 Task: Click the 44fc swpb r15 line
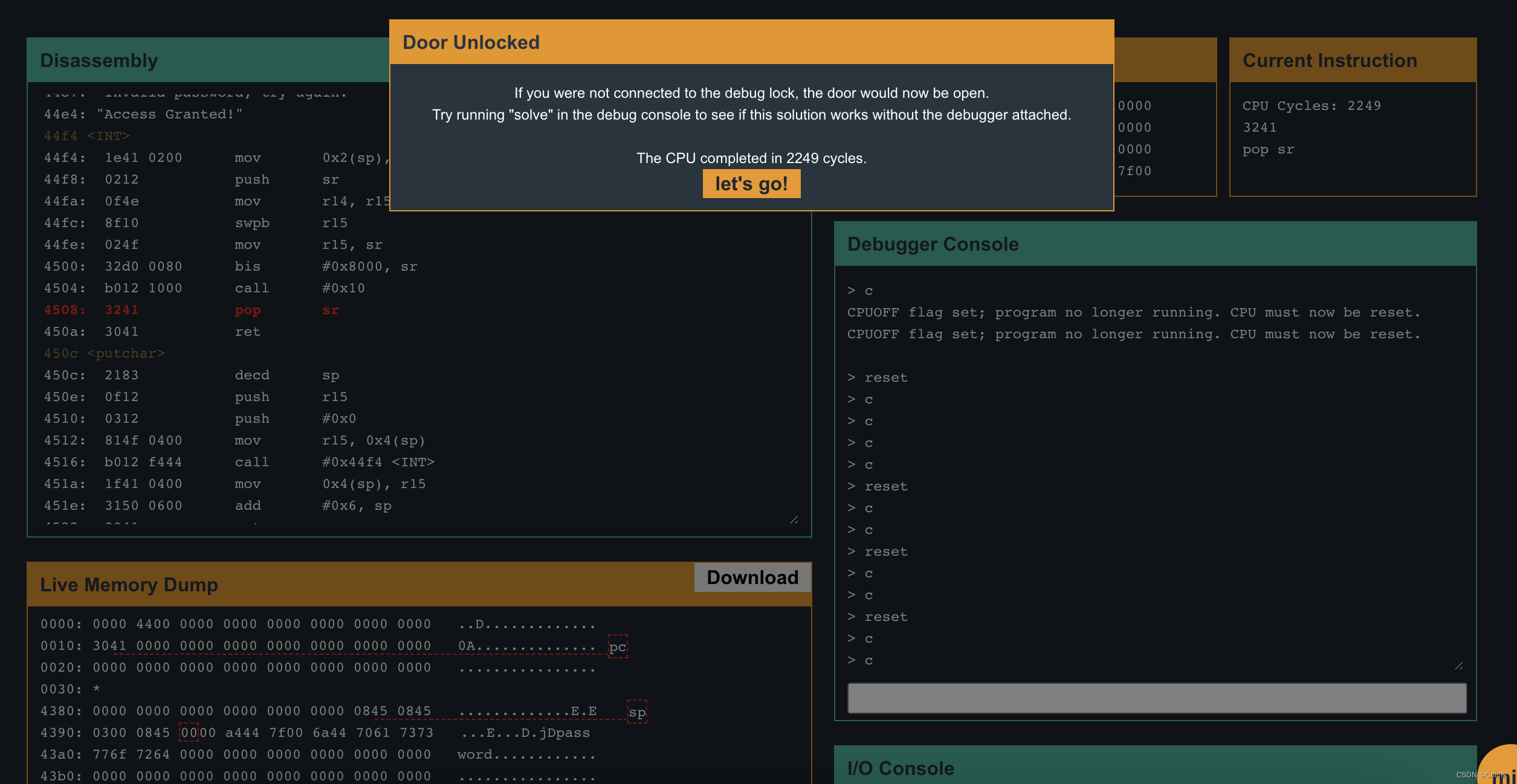(x=196, y=223)
